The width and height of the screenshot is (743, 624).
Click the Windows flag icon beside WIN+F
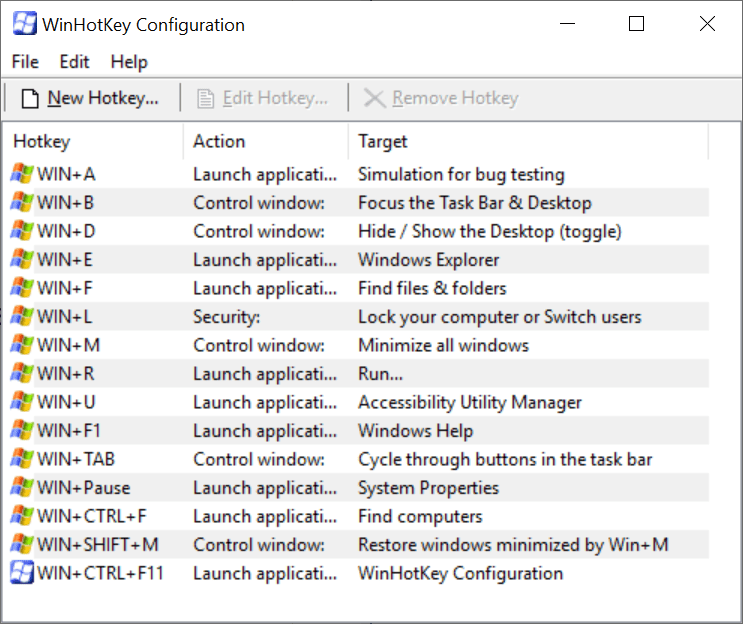(22, 288)
